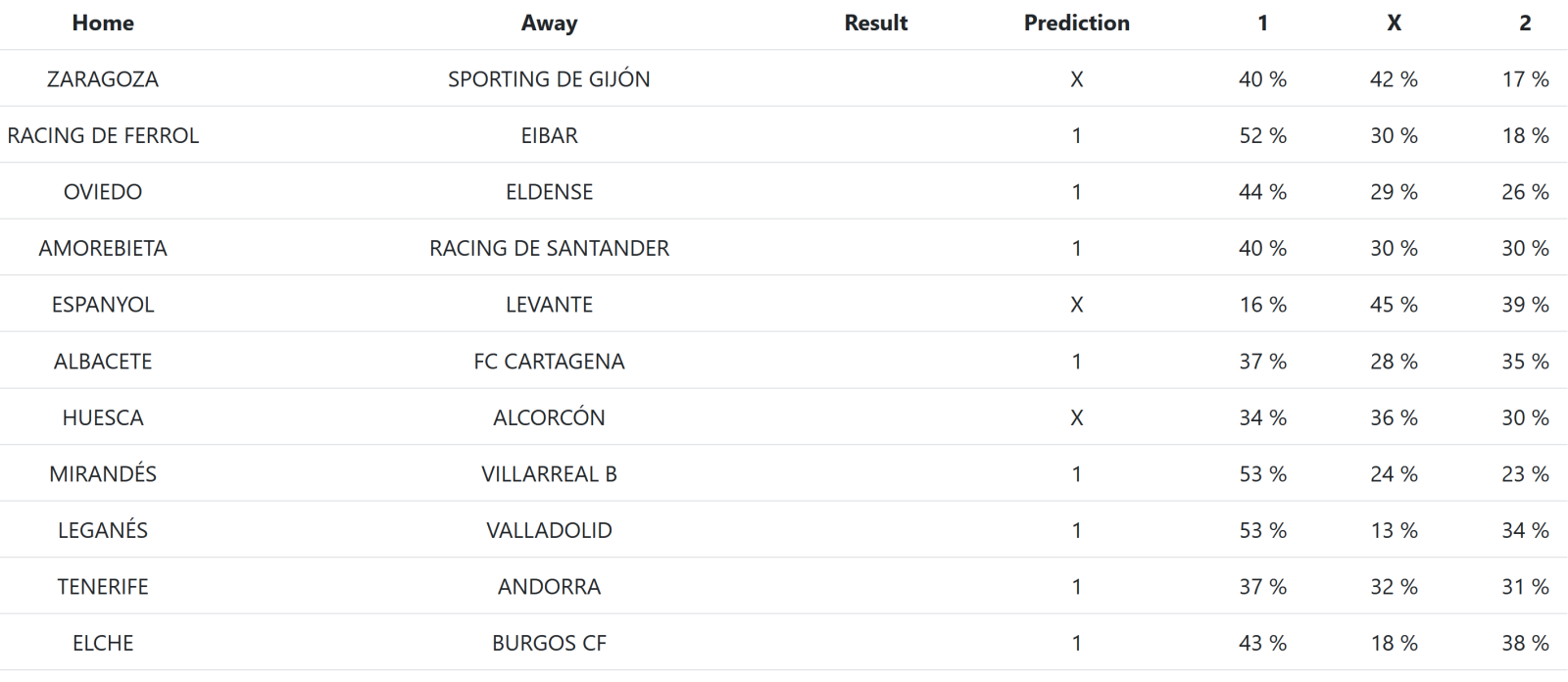Viewport: 1568px width, 682px height.
Task: Select the RACING DE FERROL cell
Action: [103, 136]
